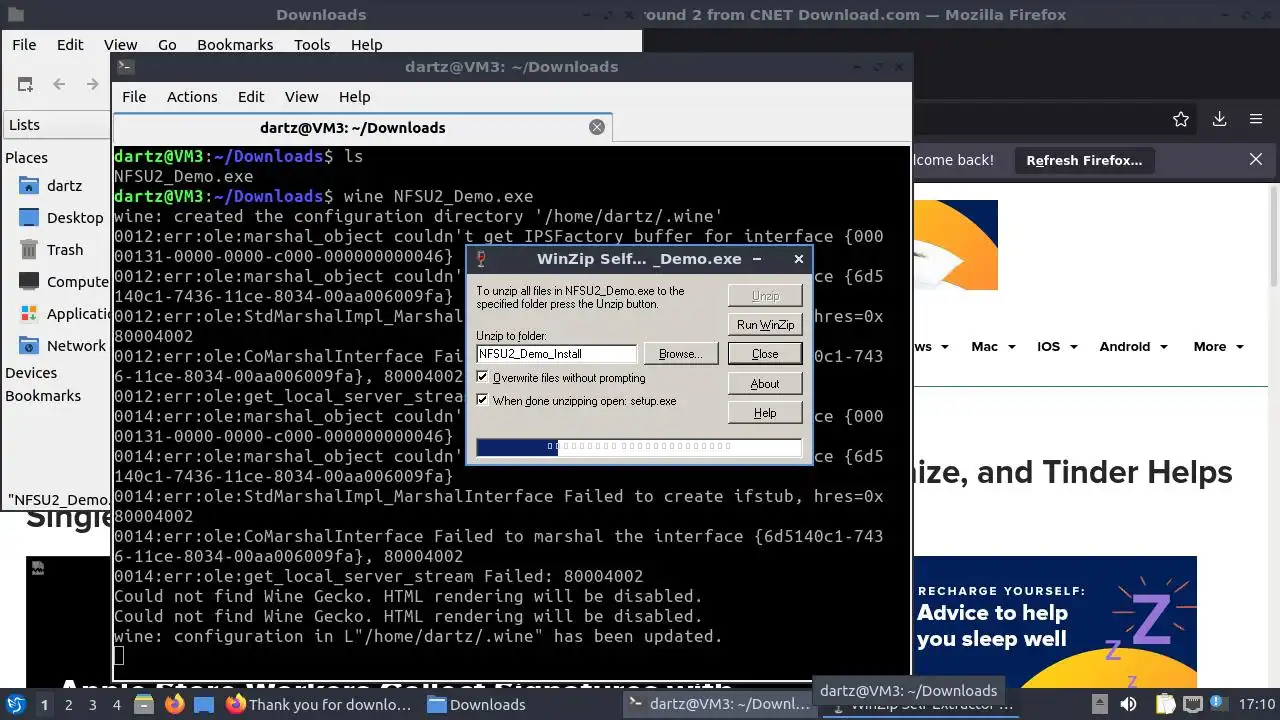Launch file manager from taskbar quick launch

point(143,704)
